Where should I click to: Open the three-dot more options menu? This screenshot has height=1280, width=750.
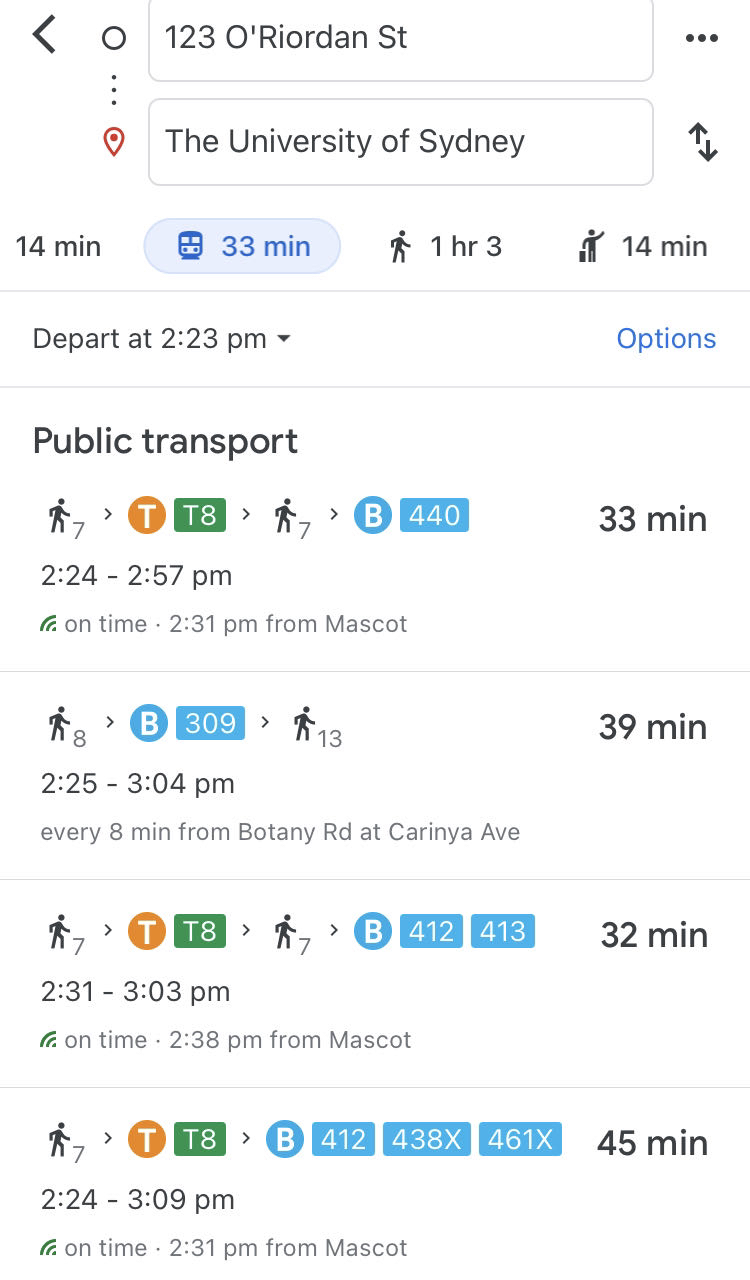point(701,38)
